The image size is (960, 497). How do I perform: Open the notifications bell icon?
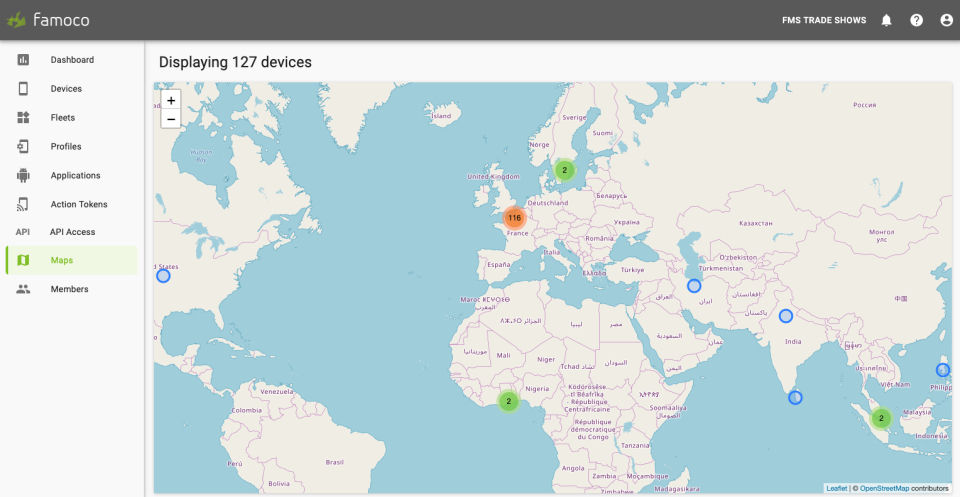[886, 20]
